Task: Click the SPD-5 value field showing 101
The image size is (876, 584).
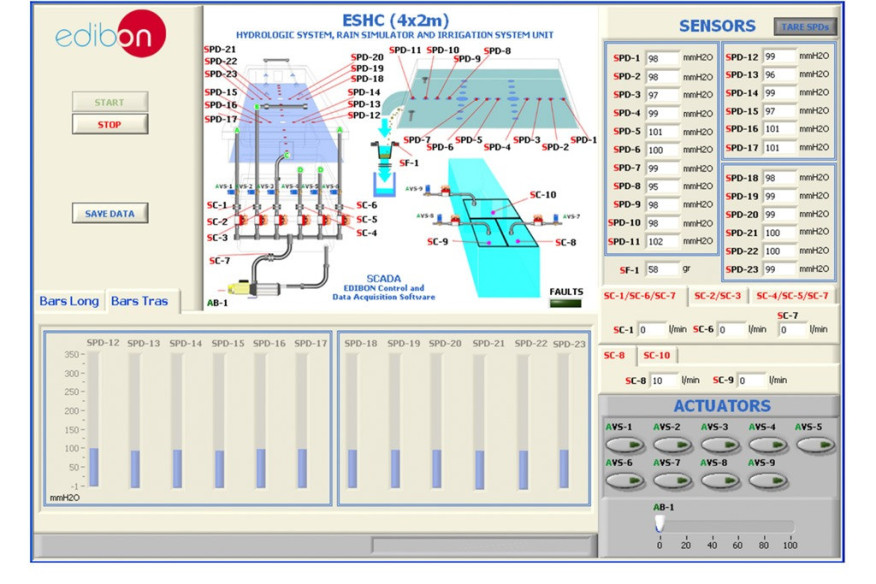Action: click(663, 132)
